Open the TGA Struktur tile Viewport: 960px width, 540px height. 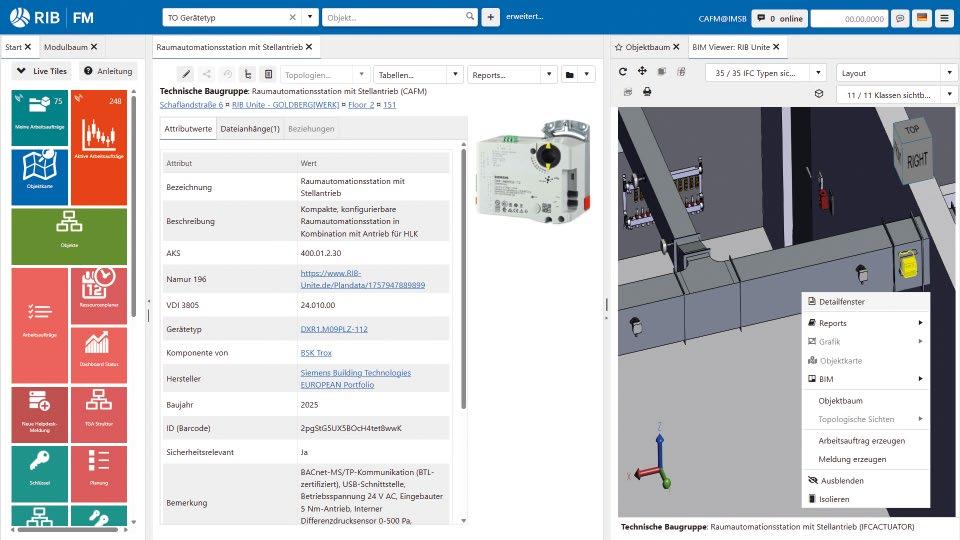click(99, 414)
